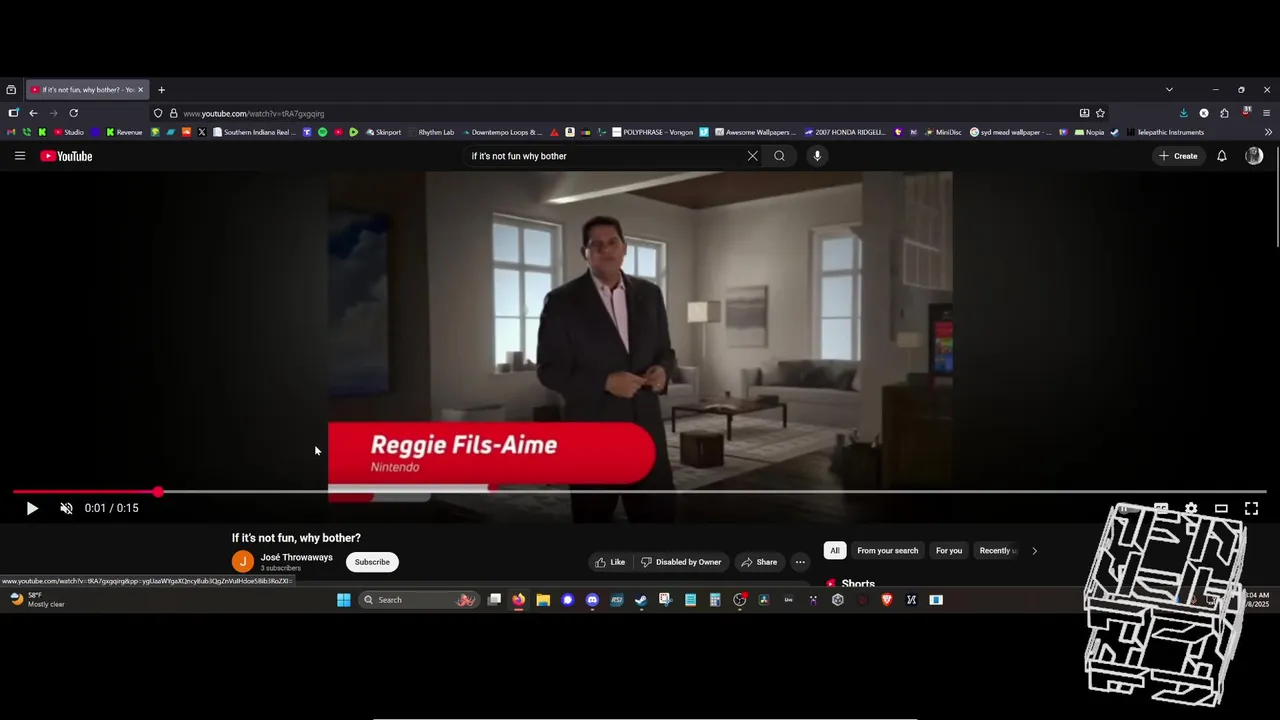
Task: Open the Windows Start menu
Action: coord(344,600)
